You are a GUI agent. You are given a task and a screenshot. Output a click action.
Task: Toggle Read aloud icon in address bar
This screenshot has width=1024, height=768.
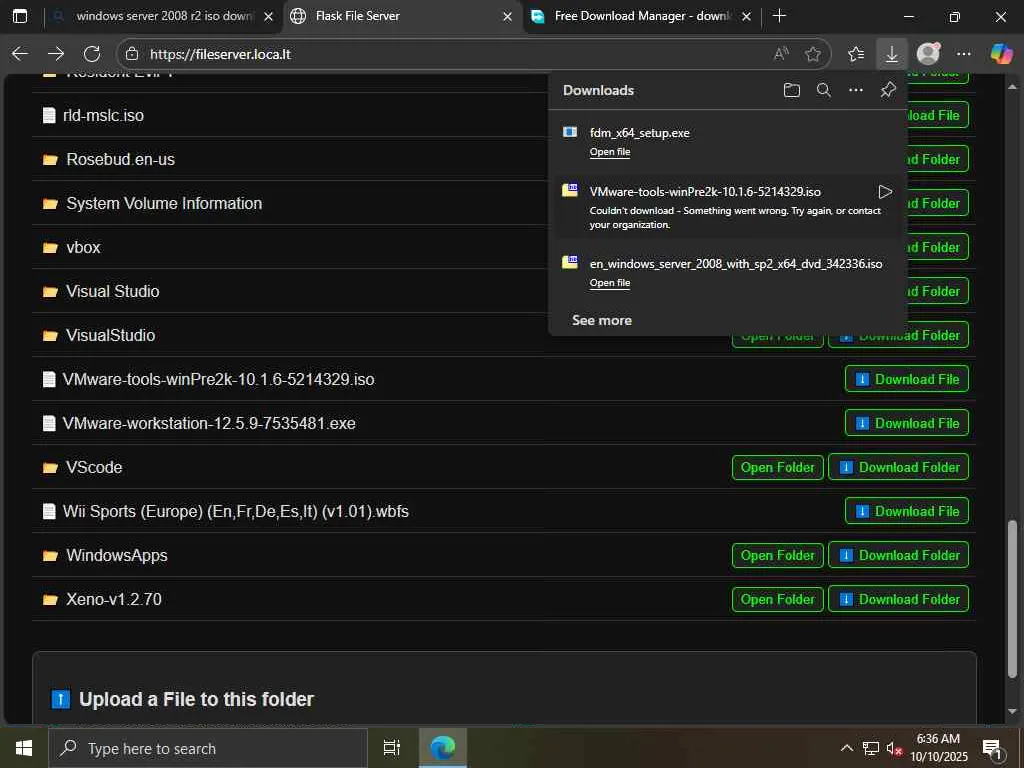781,54
